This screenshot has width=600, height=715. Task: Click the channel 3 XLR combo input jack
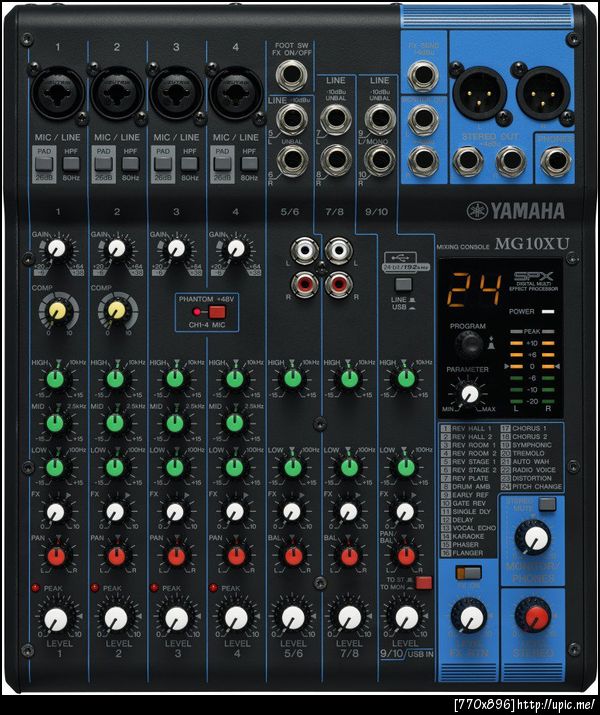(x=176, y=93)
